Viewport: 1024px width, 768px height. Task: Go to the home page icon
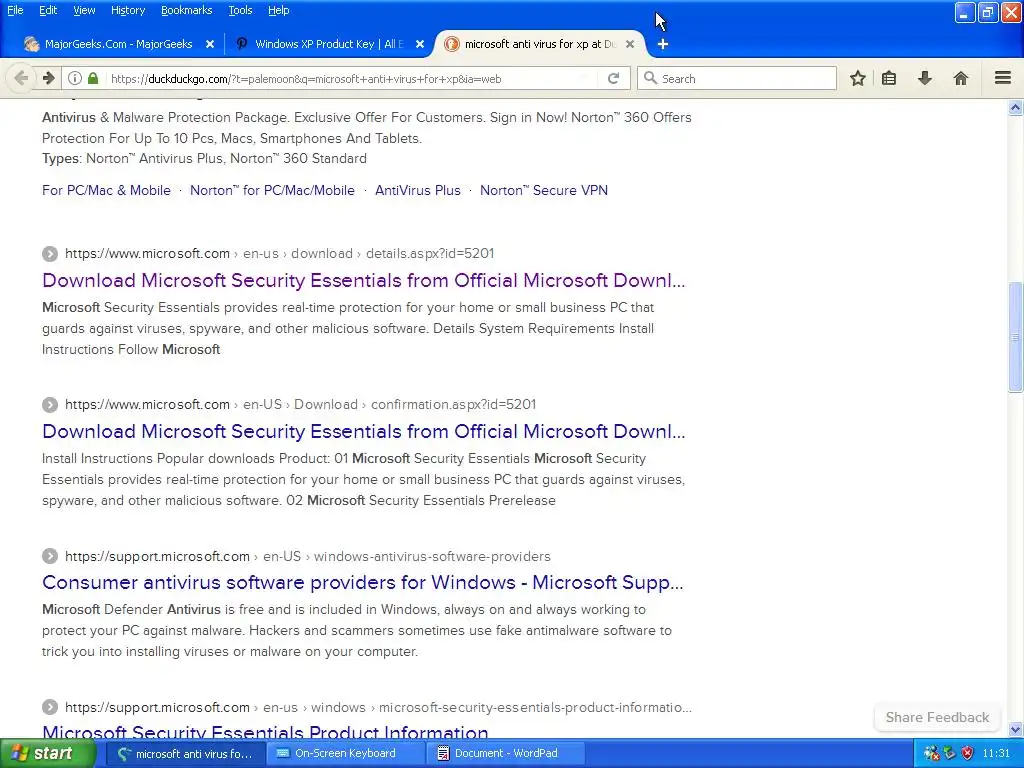[961, 78]
